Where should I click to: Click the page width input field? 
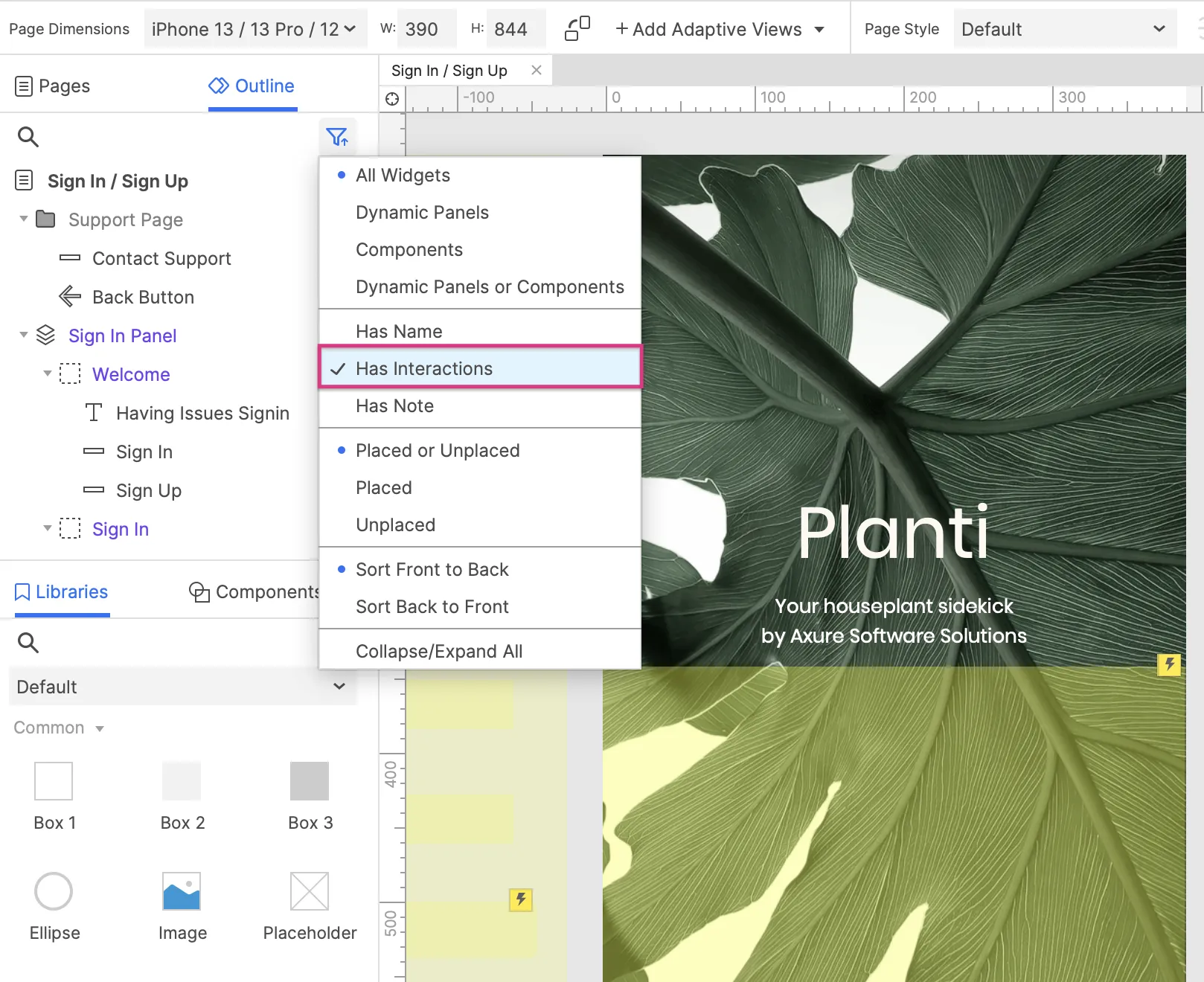coord(426,29)
